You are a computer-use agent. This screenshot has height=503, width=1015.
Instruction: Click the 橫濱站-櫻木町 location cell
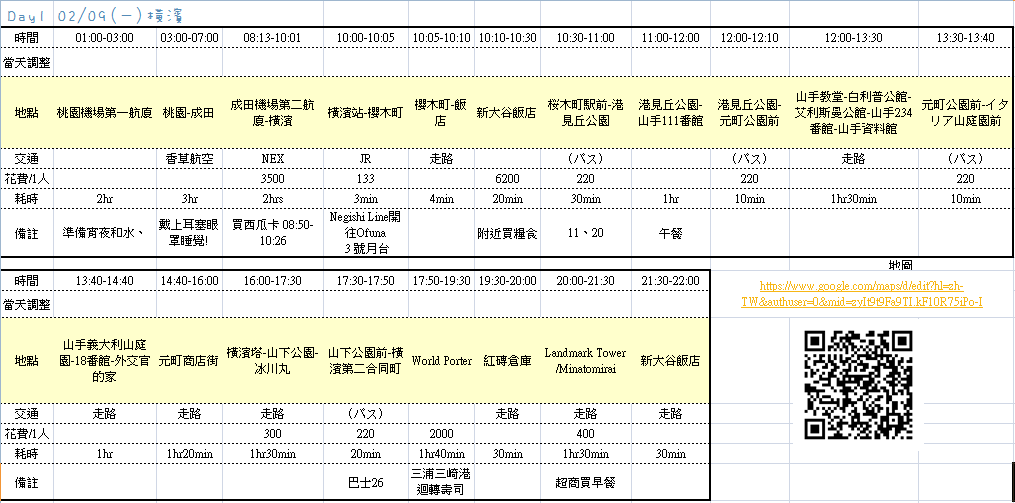[365, 113]
